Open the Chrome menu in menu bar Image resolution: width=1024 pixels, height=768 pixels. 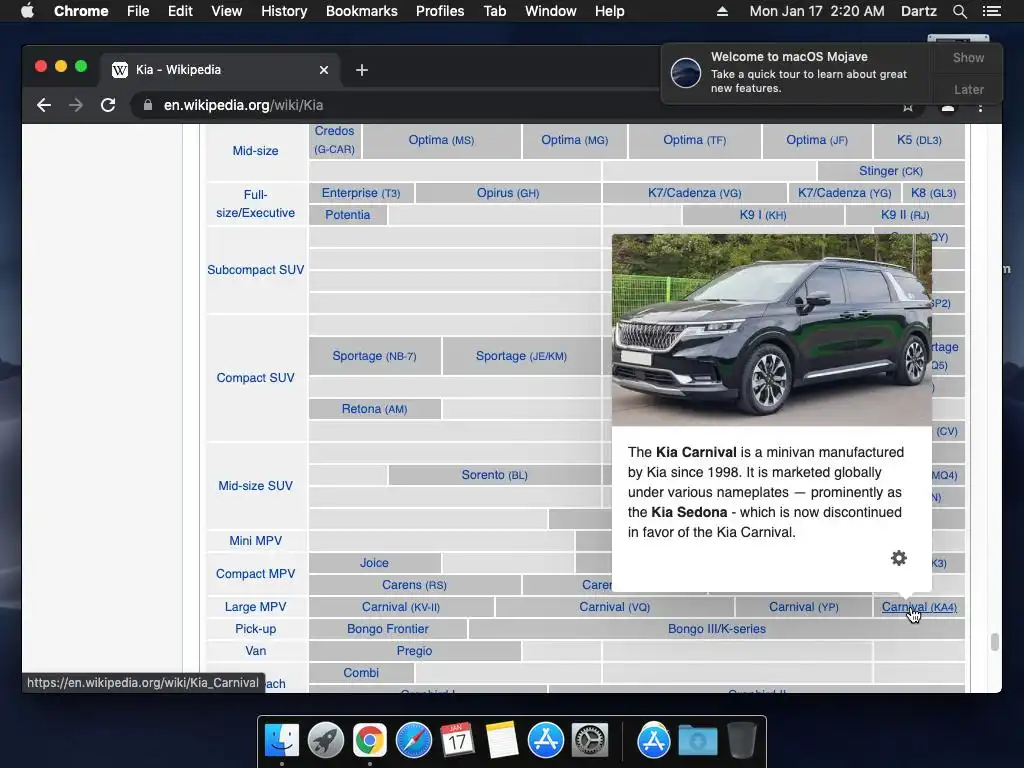coord(81,11)
